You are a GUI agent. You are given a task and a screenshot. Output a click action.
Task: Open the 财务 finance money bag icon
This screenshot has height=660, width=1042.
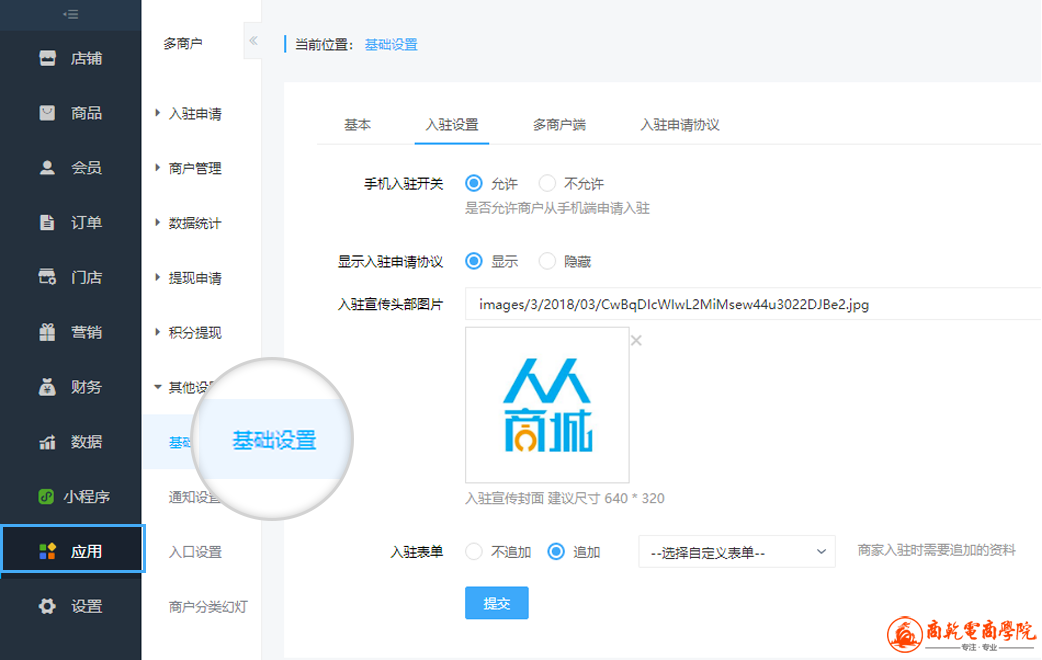coord(47,387)
